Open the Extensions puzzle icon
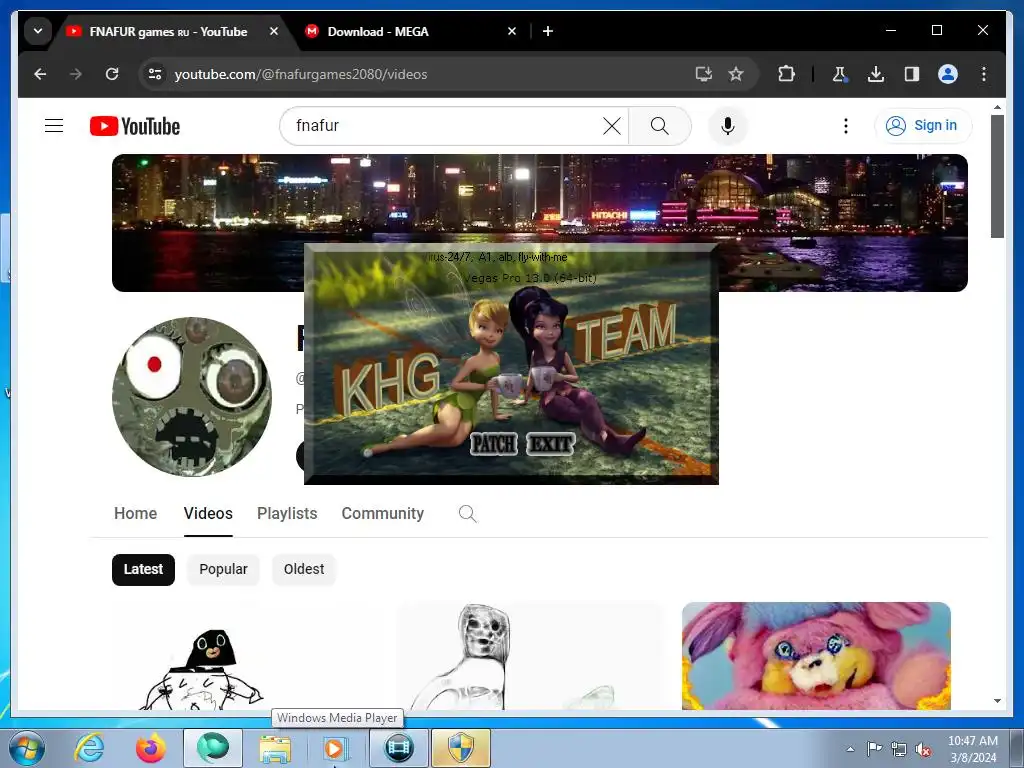This screenshot has height=768, width=1024. 786,74
